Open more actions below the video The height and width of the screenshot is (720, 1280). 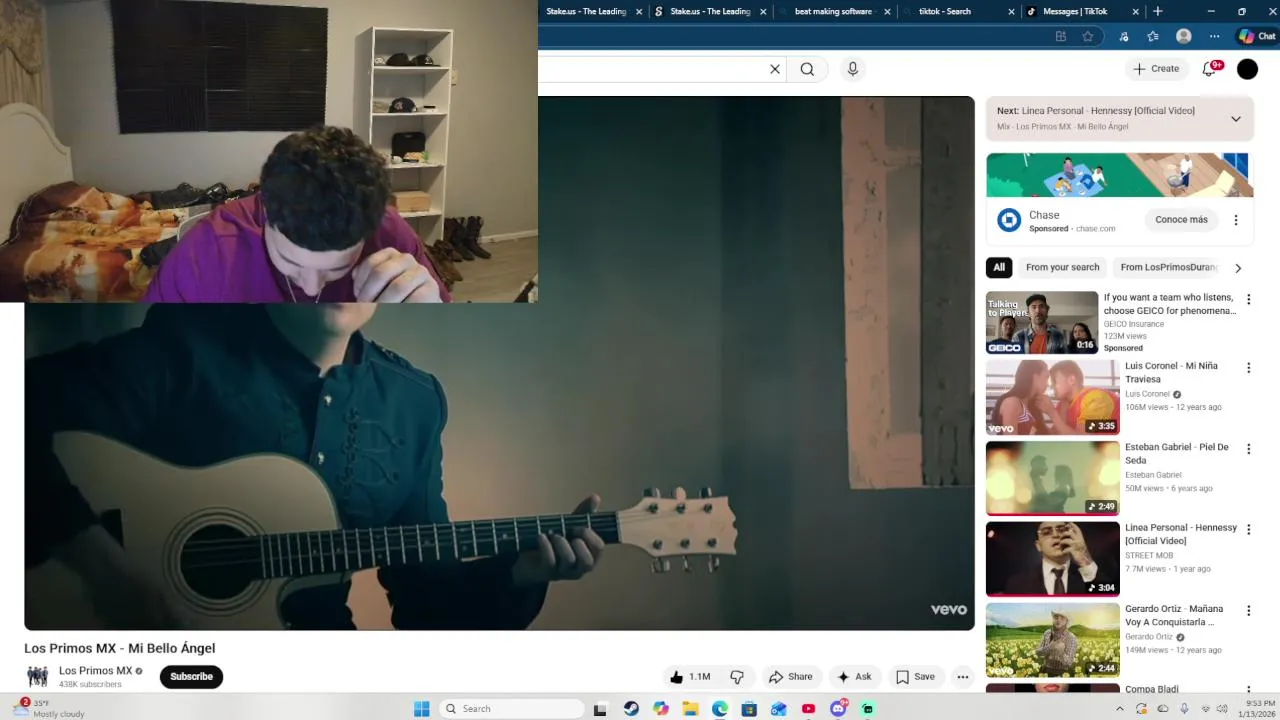(x=962, y=677)
